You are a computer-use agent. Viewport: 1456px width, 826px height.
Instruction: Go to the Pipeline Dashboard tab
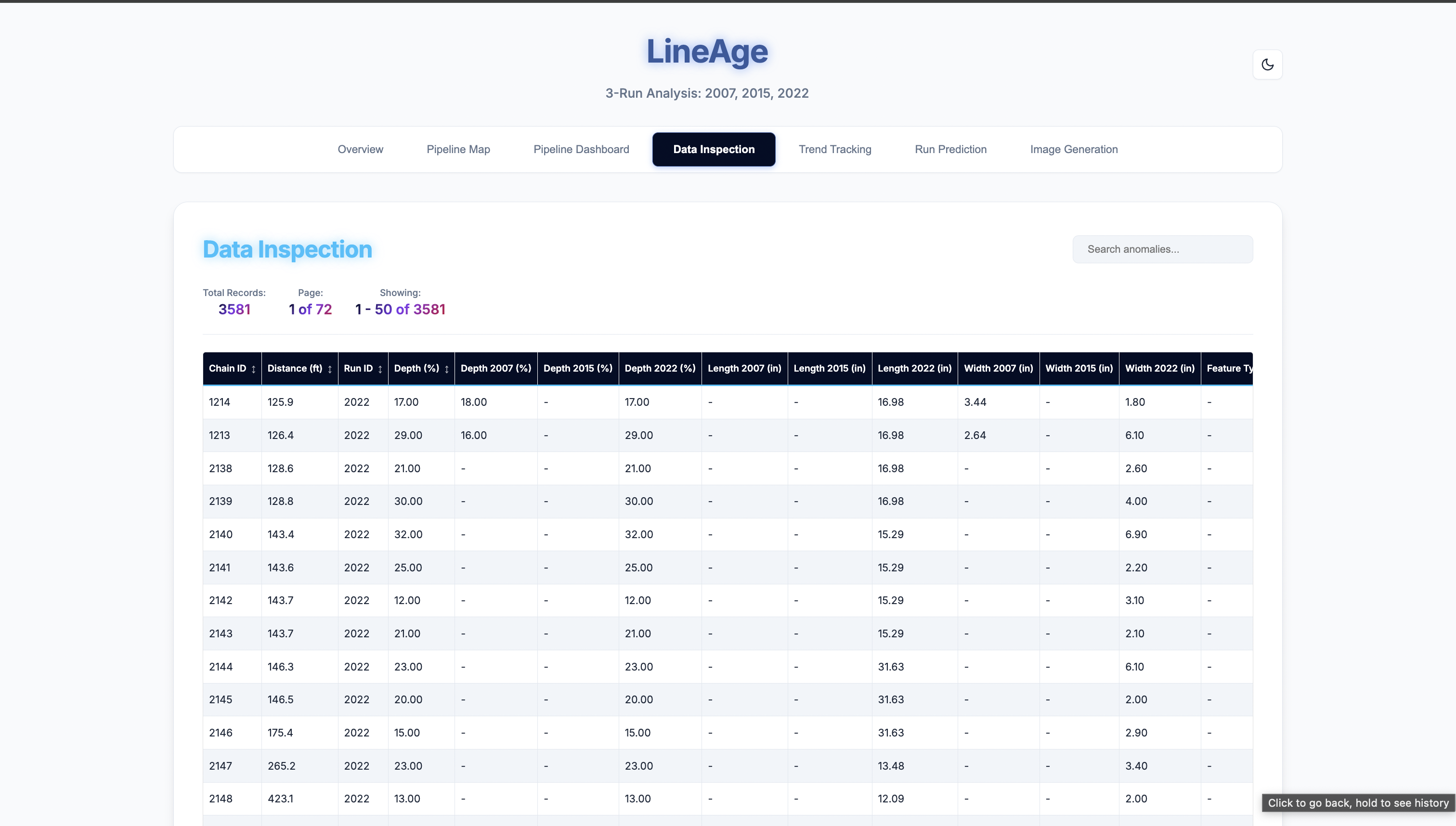click(581, 149)
